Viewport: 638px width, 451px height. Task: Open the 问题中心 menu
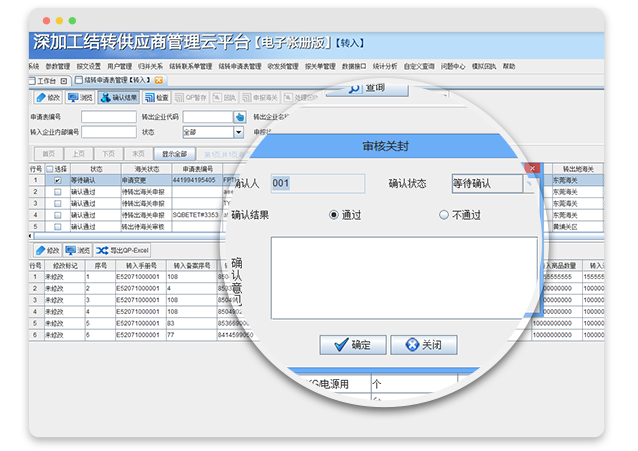point(453,66)
